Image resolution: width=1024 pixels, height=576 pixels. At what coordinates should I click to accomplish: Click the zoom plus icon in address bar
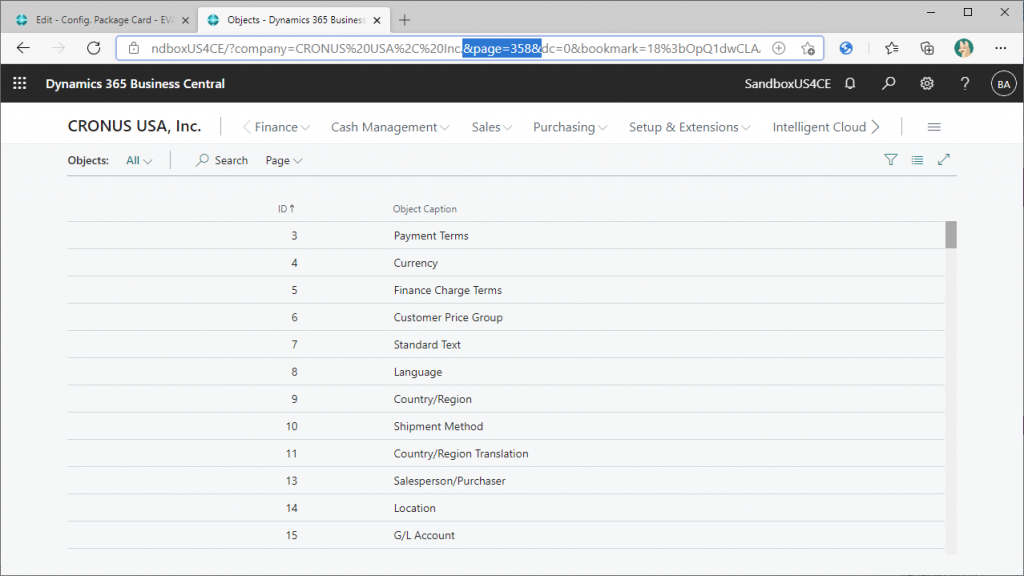pyautogui.click(x=778, y=48)
